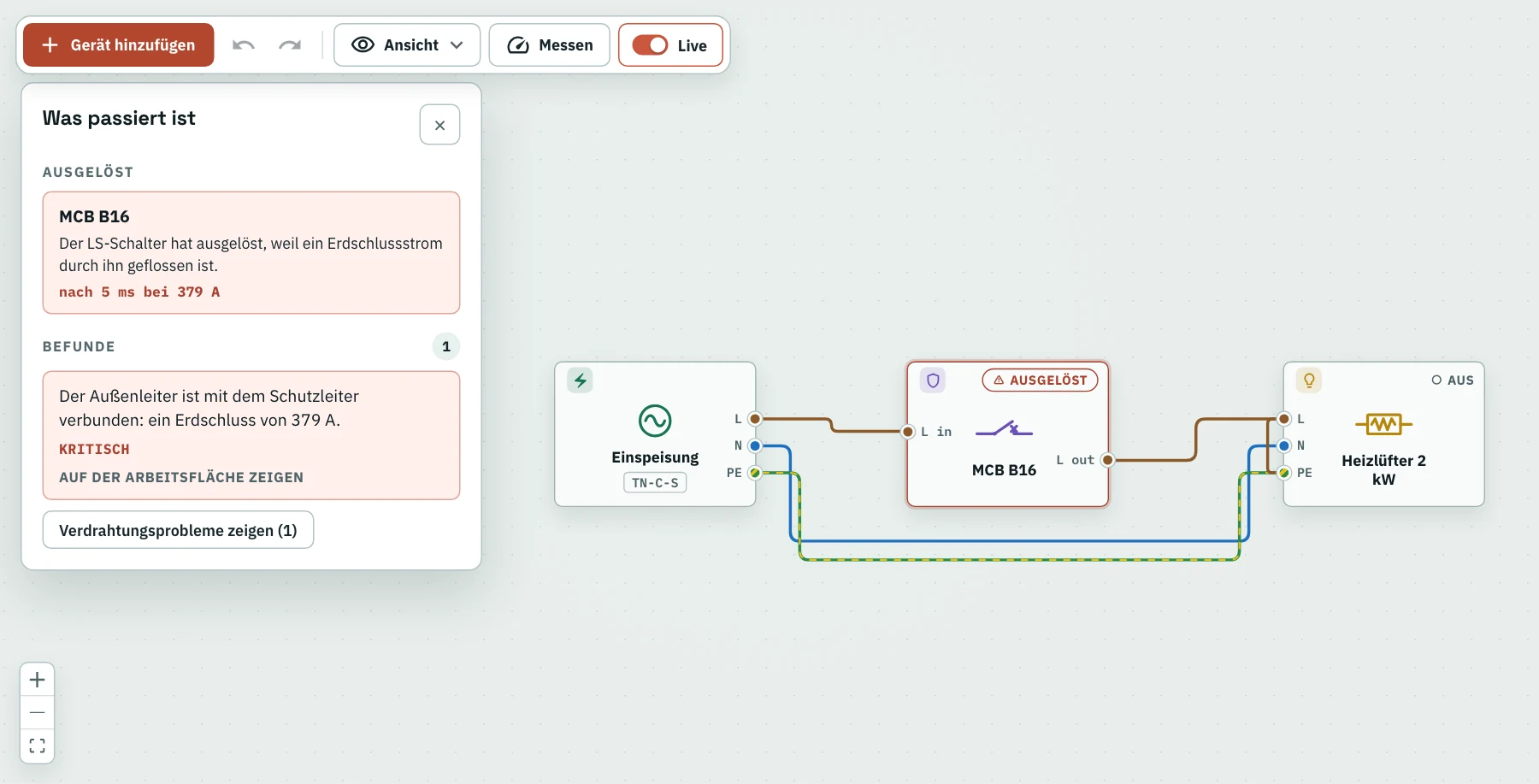Toggle the Heizlüfter AUS state
Image resolution: width=1539 pixels, height=784 pixels.
(1453, 380)
